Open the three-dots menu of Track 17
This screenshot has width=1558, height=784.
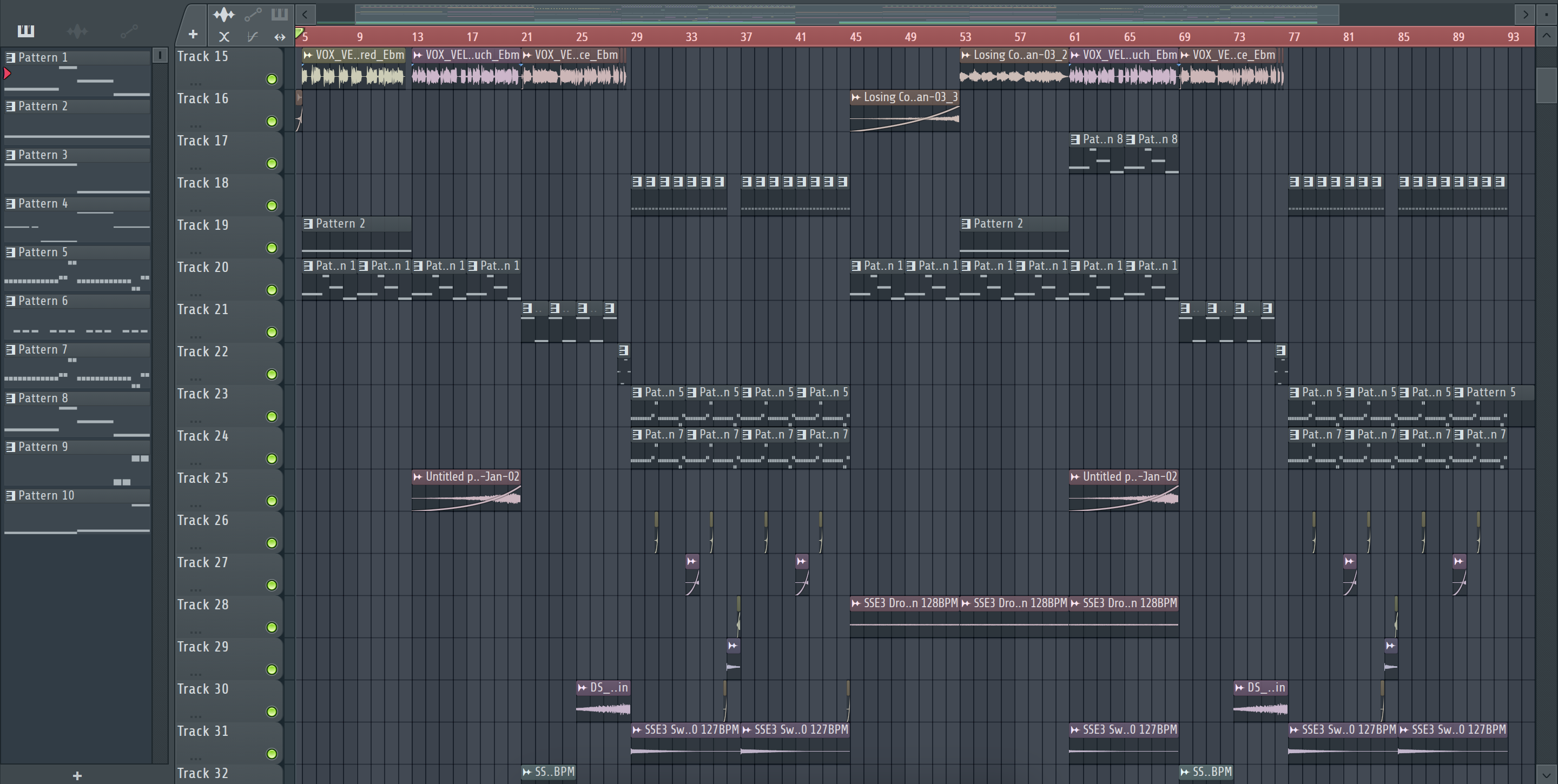(x=195, y=168)
